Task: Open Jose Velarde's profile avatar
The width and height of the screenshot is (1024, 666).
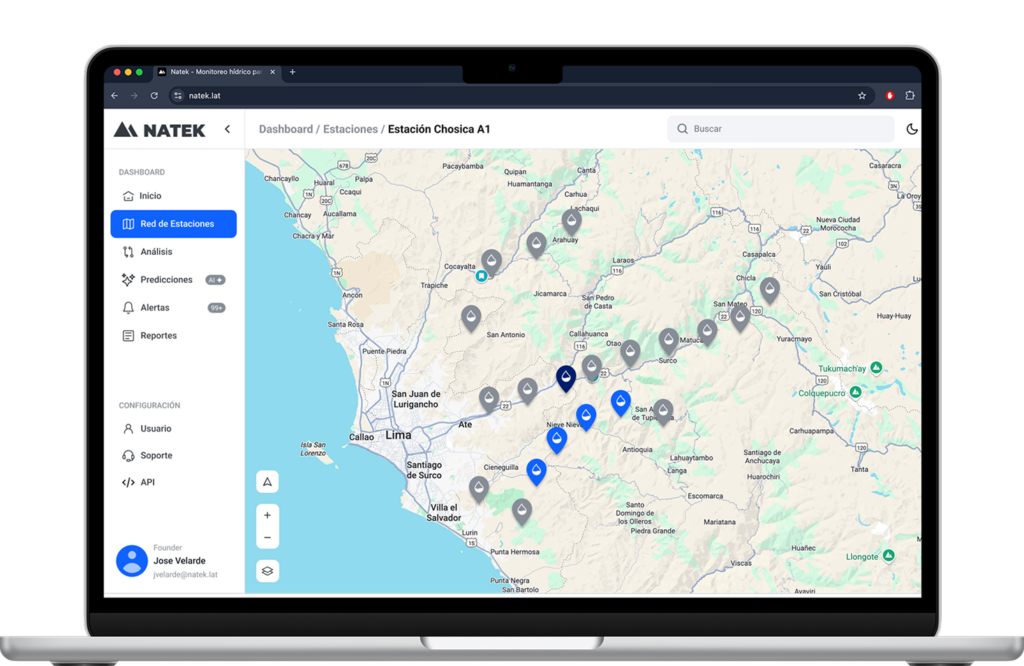Action: click(132, 561)
